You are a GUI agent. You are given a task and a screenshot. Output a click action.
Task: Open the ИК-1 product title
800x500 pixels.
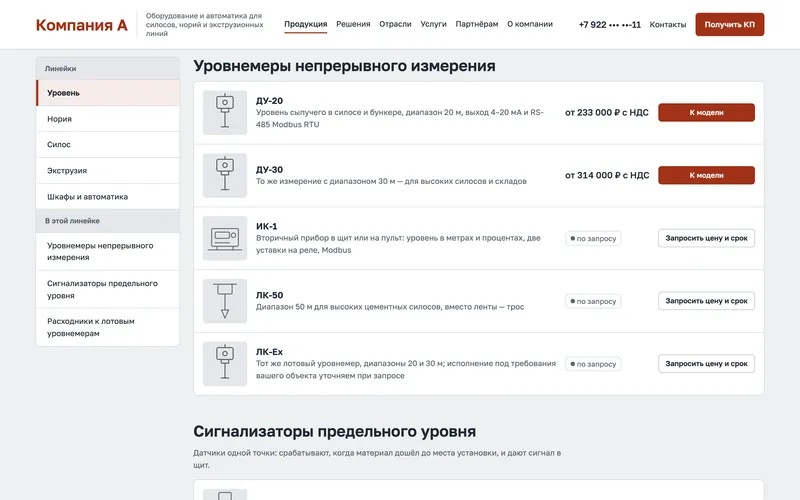[266, 226]
